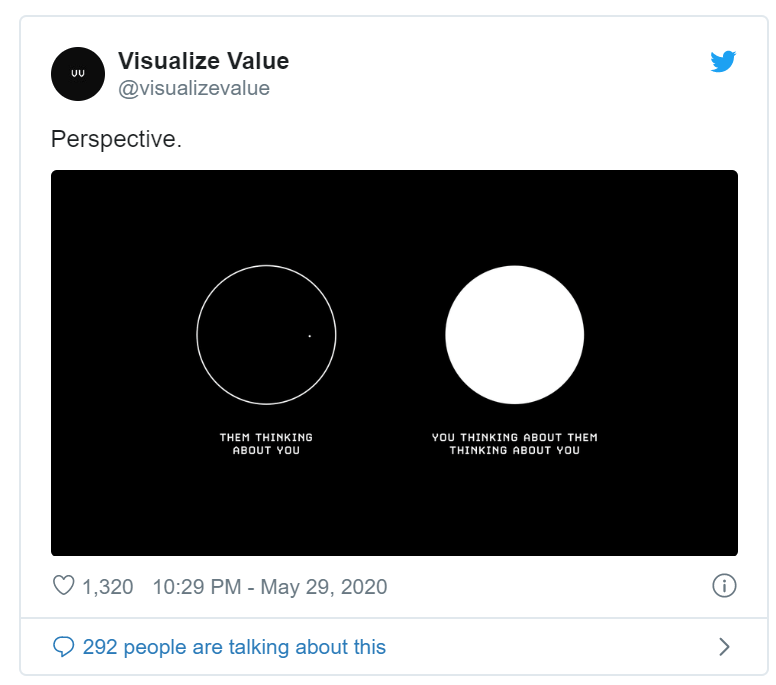Click "292 people are talking about this"
776x685 pixels.
(234, 647)
